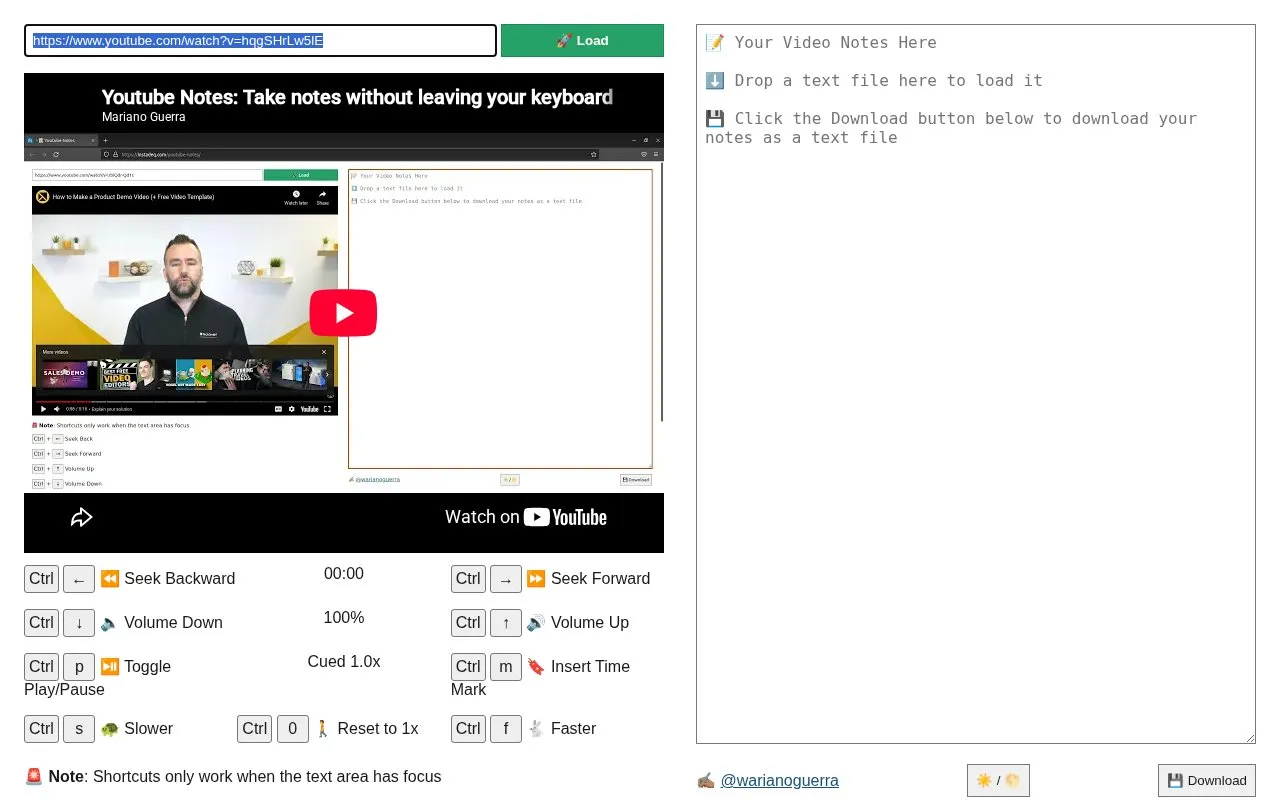Click the "m" key cap
The width and height of the screenshot is (1280, 800).
pos(506,667)
